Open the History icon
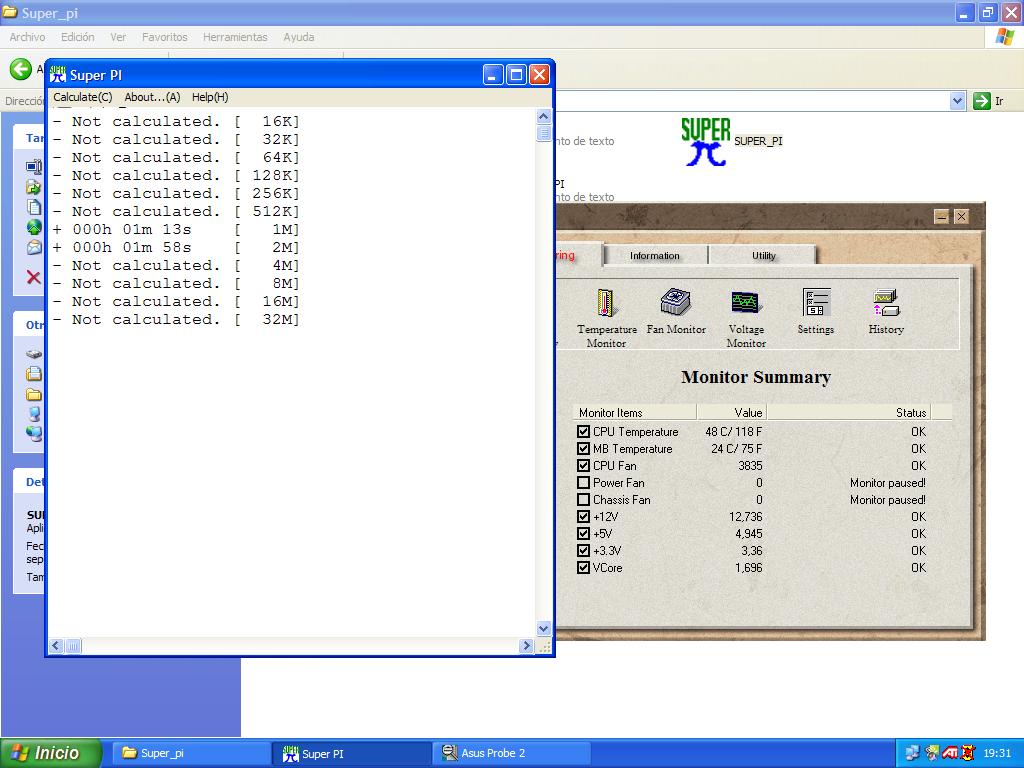The height and width of the screenshot is (768, 1024). tap(886, 304)
